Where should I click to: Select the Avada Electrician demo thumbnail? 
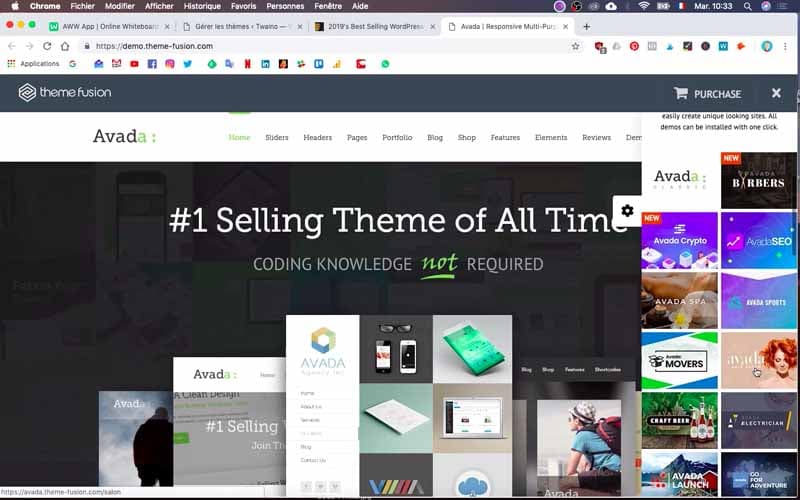point(759,420)
